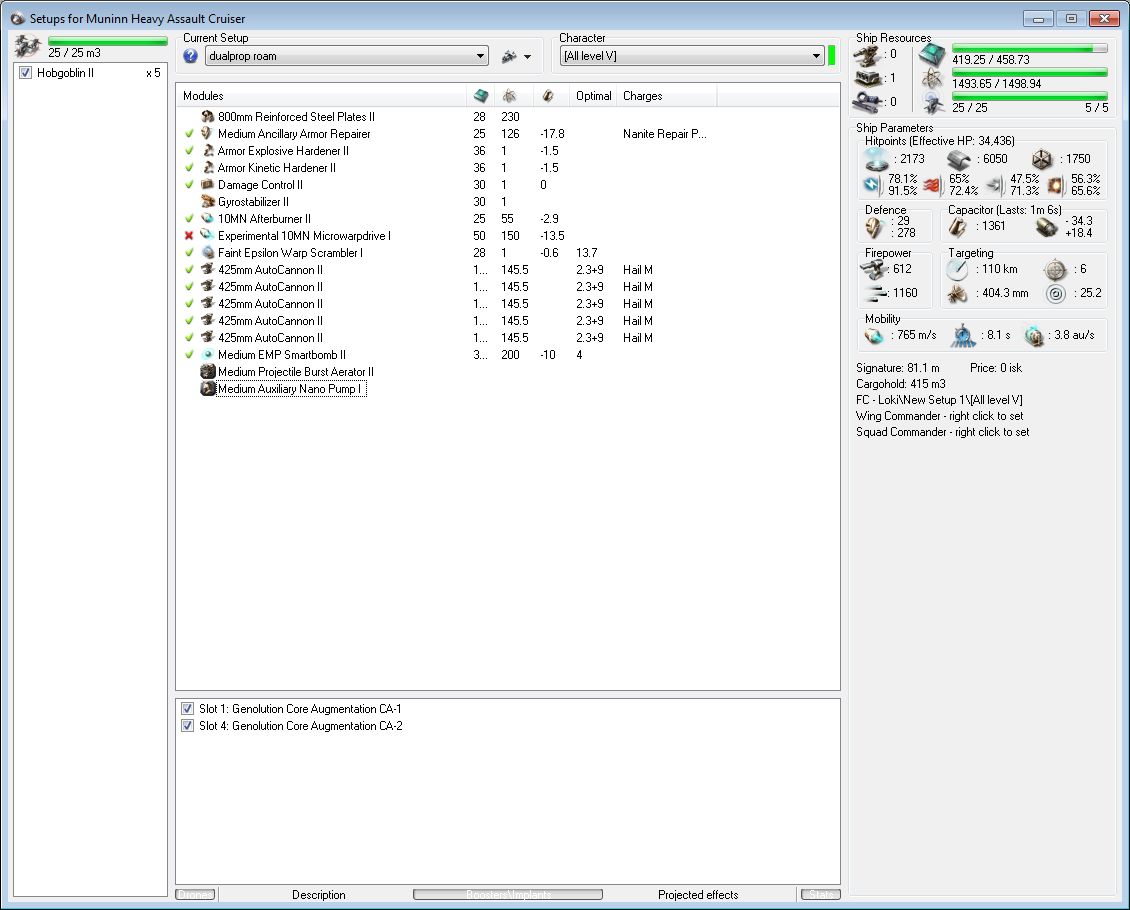The width and height of the screenshot is (1130, 910).
Task: Toggle the Armor Explosive Hardener II active checkmark
Action: click(x=190, y=151)
